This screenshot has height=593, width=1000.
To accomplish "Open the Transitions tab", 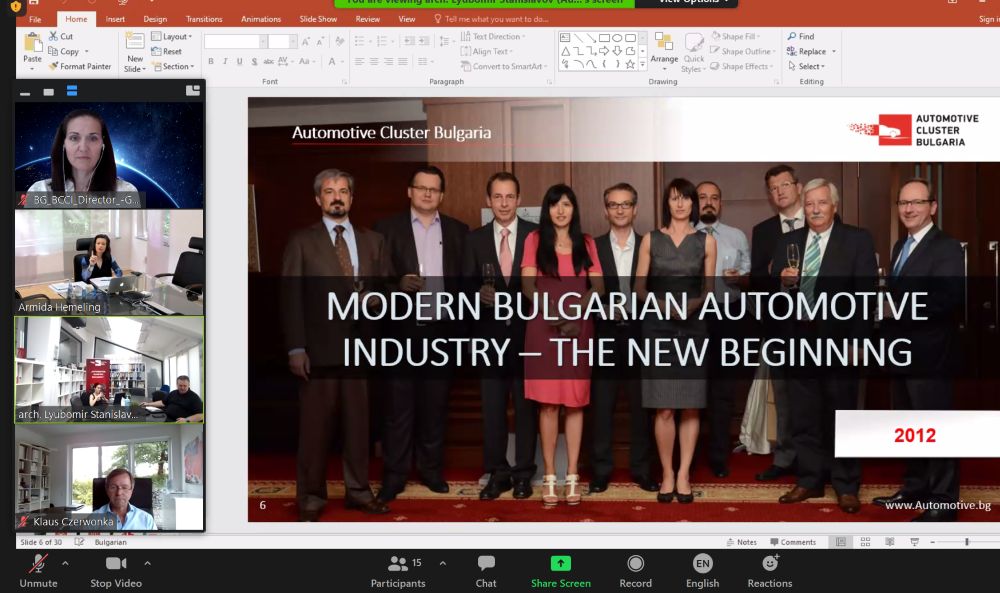I will (204, 19).
